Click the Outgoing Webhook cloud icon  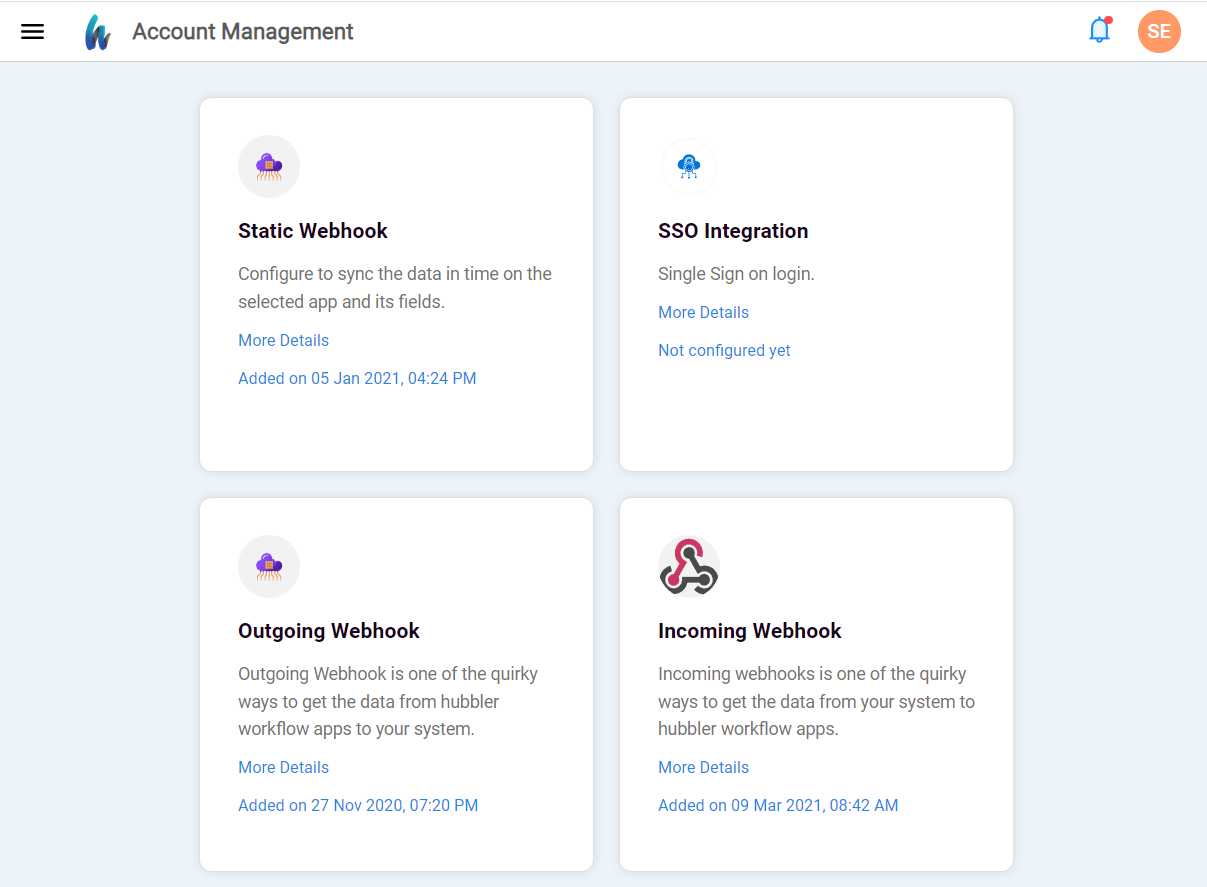(x=269, y=566)
